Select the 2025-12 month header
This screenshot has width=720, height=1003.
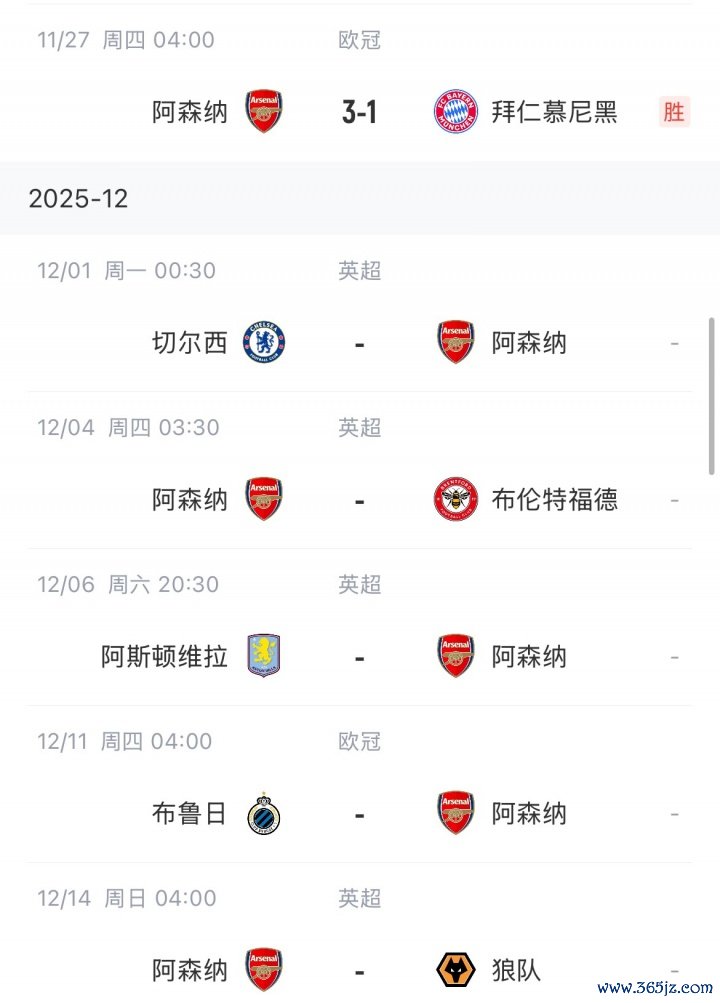pos(78,198)
